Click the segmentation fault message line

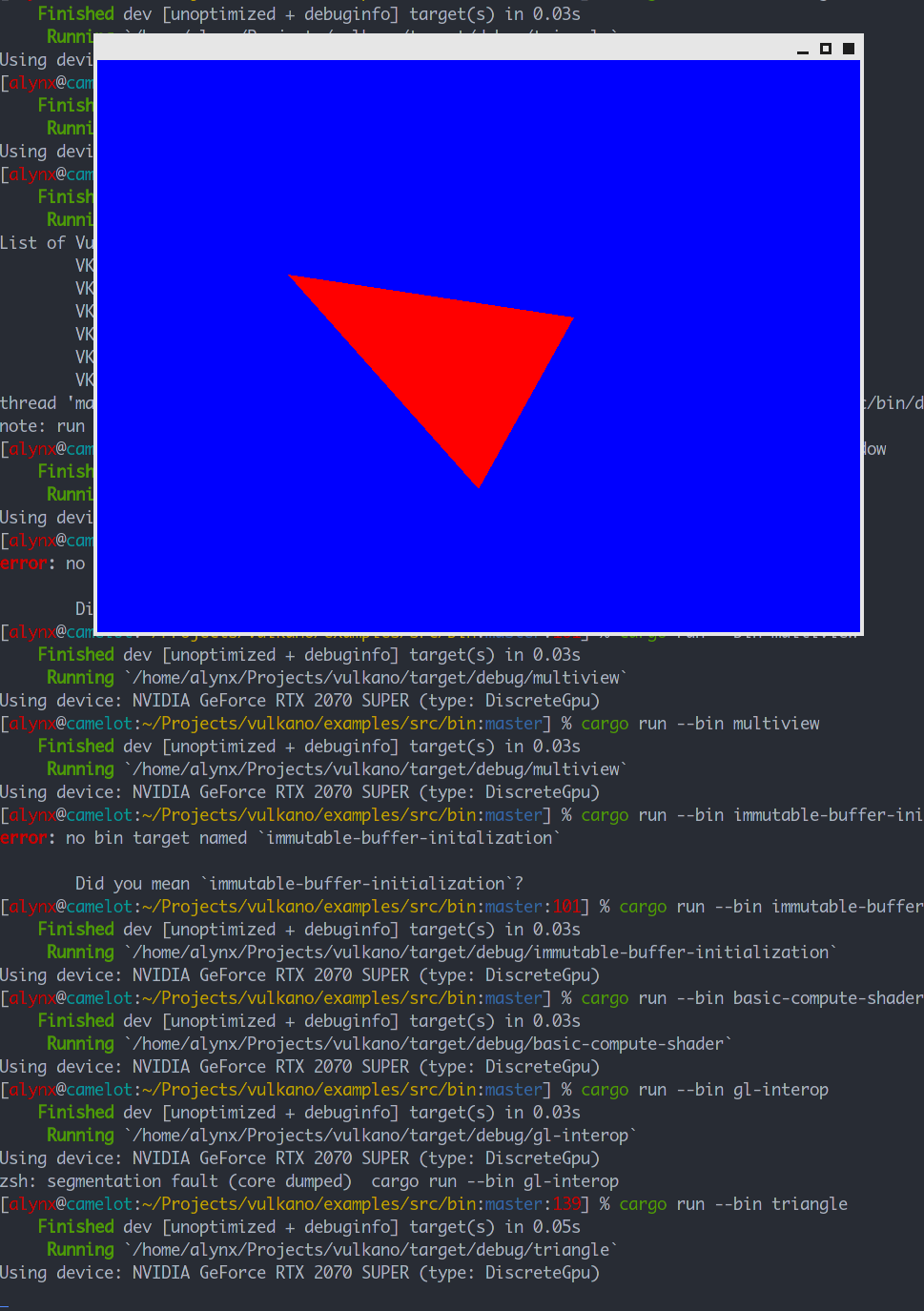(x=309, y=1180)
